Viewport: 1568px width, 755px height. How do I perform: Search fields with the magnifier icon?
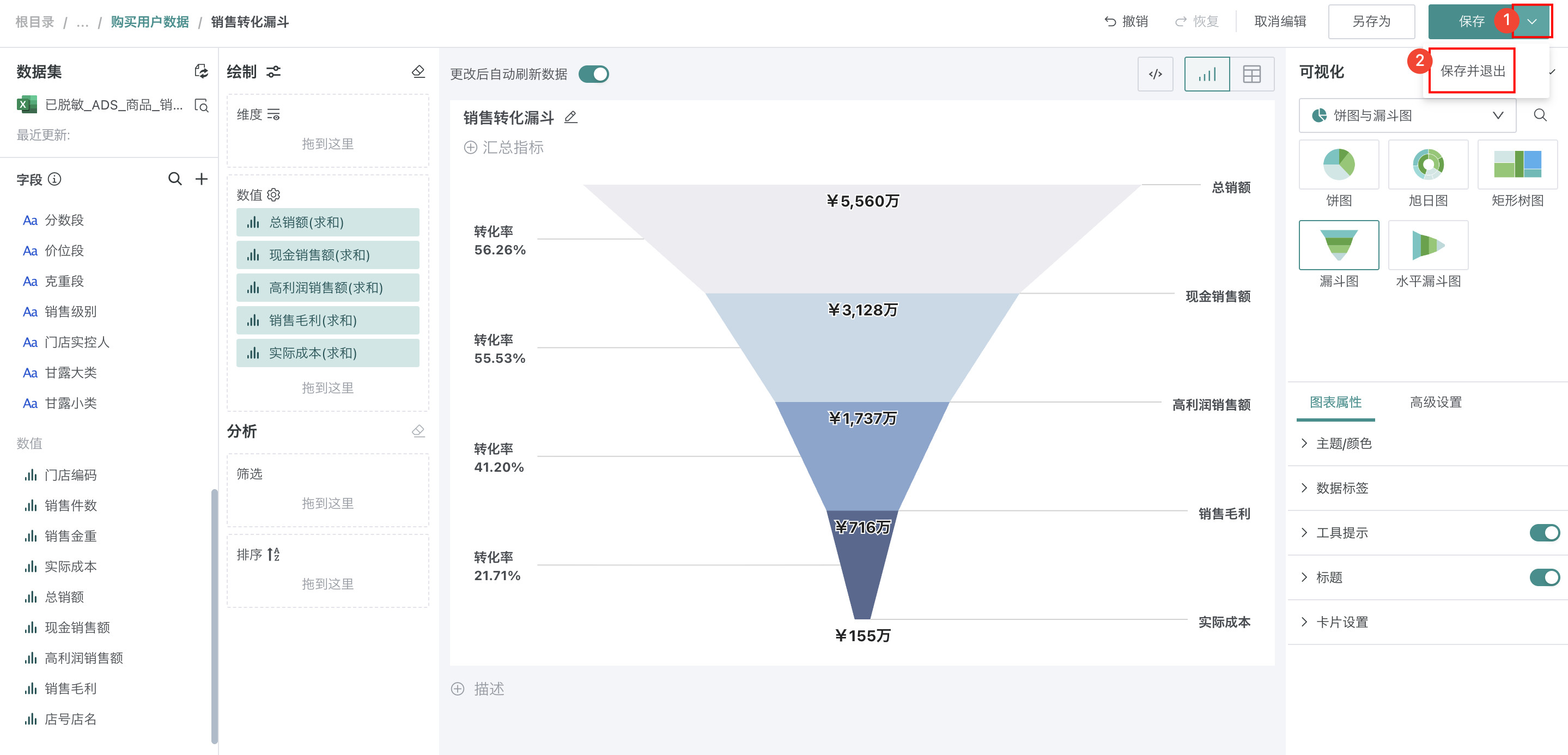175,179
